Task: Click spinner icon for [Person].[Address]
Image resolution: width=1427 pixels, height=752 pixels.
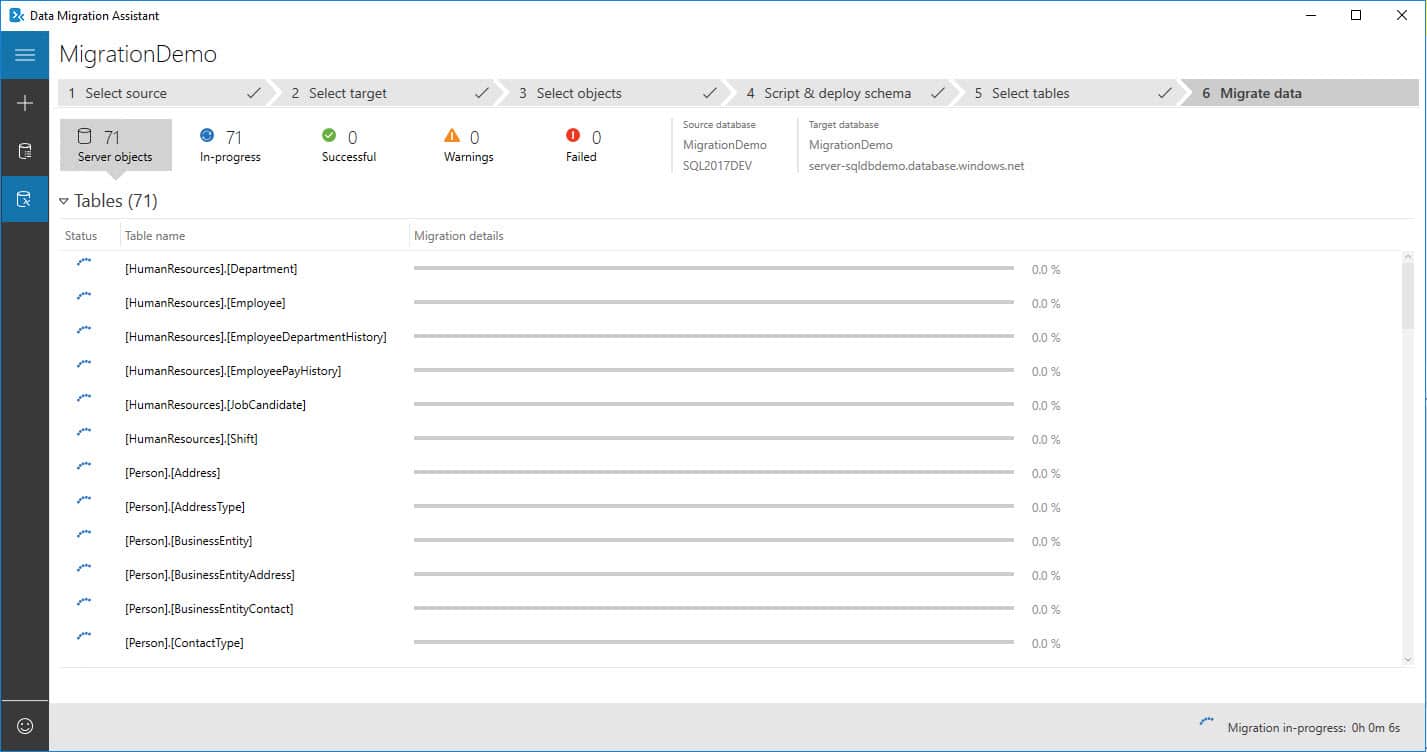Action: pos(84,466)
